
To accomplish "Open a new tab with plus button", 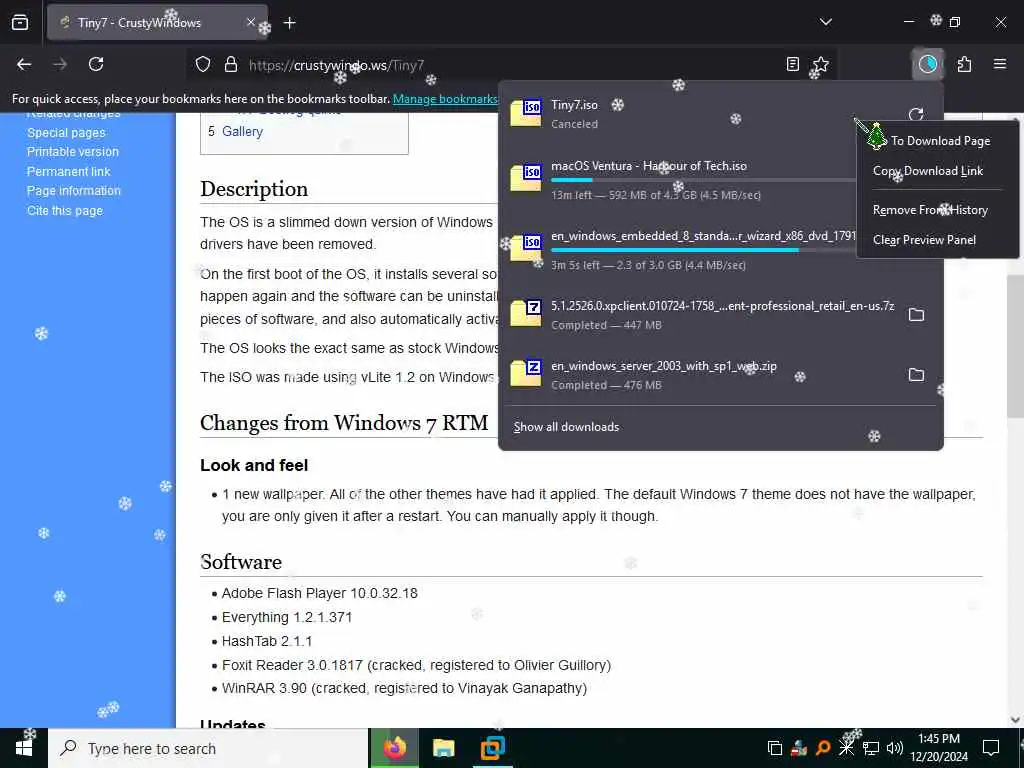I will [x=290, y=23].
